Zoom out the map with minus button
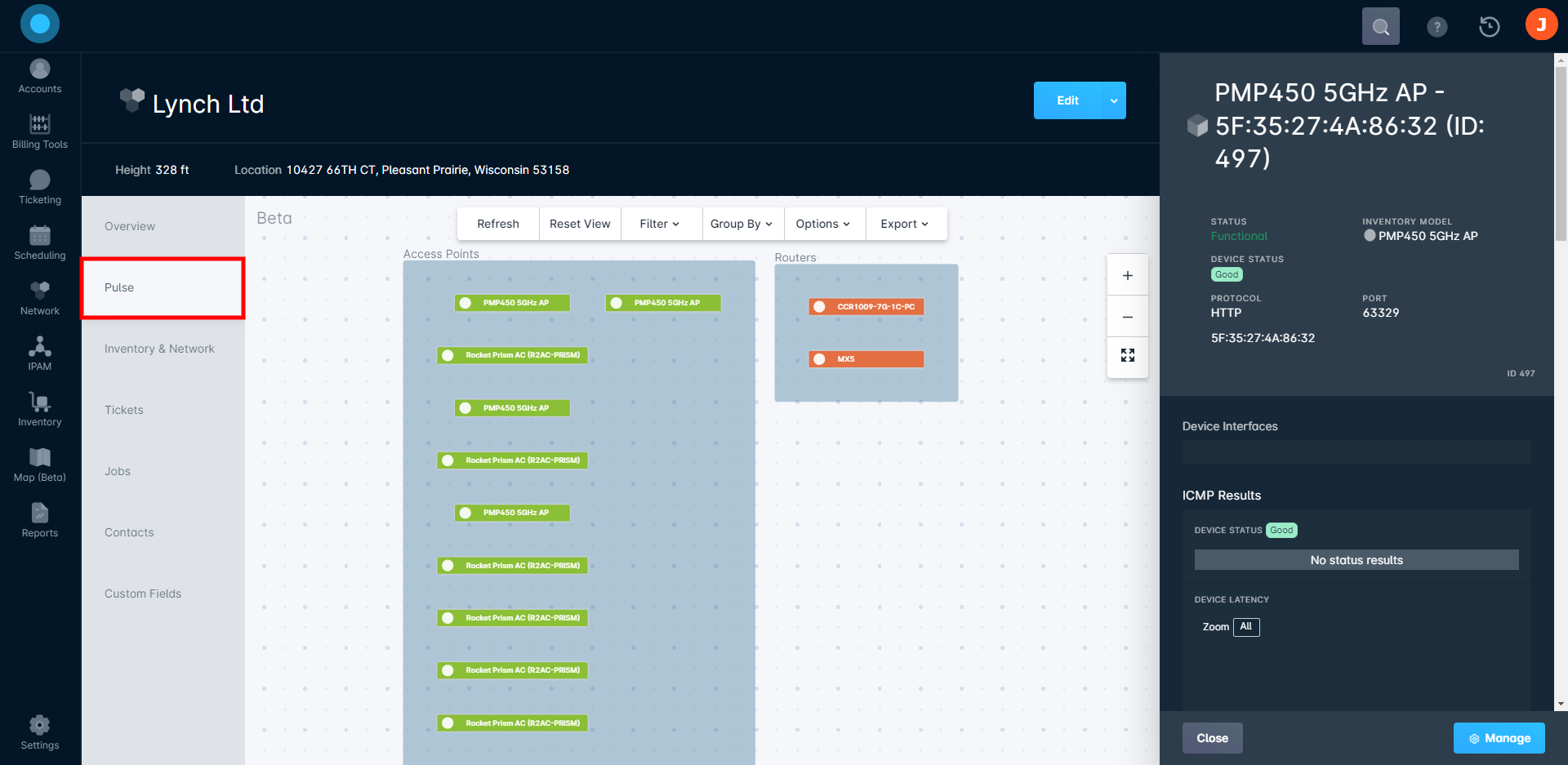 [x=1128, y=317]
